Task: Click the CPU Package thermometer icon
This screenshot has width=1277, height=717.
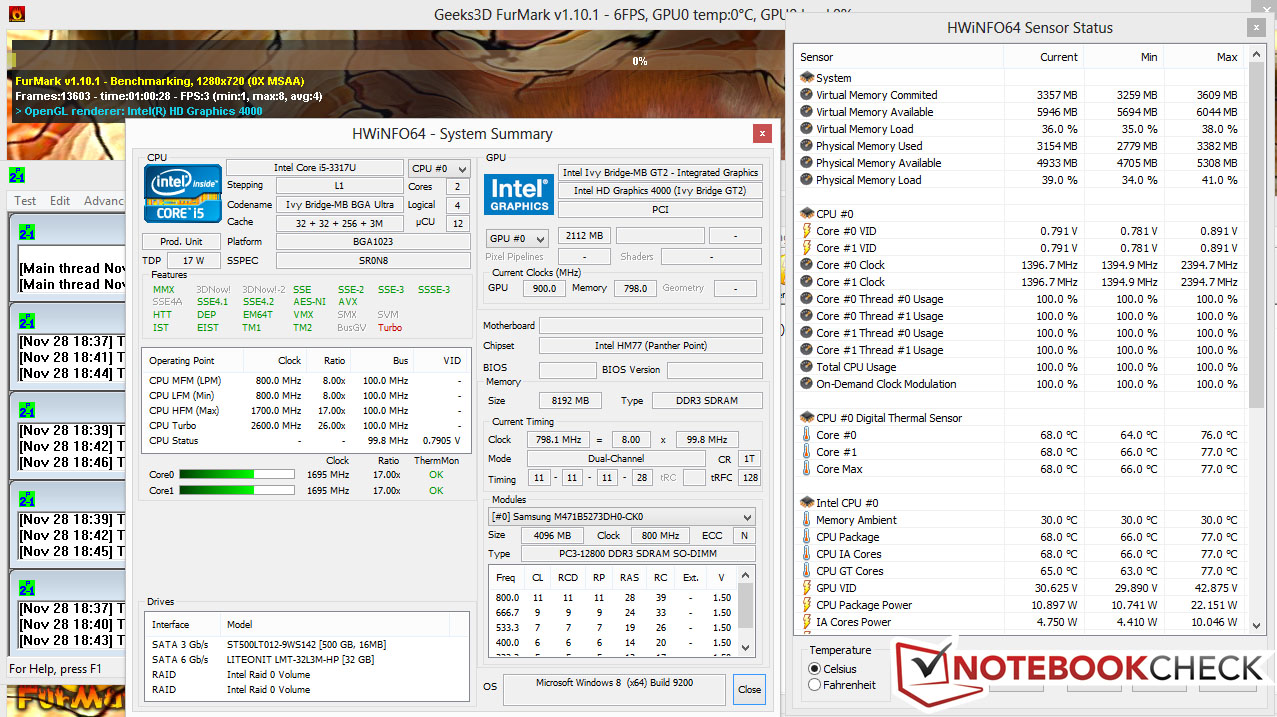Action: 807,537
